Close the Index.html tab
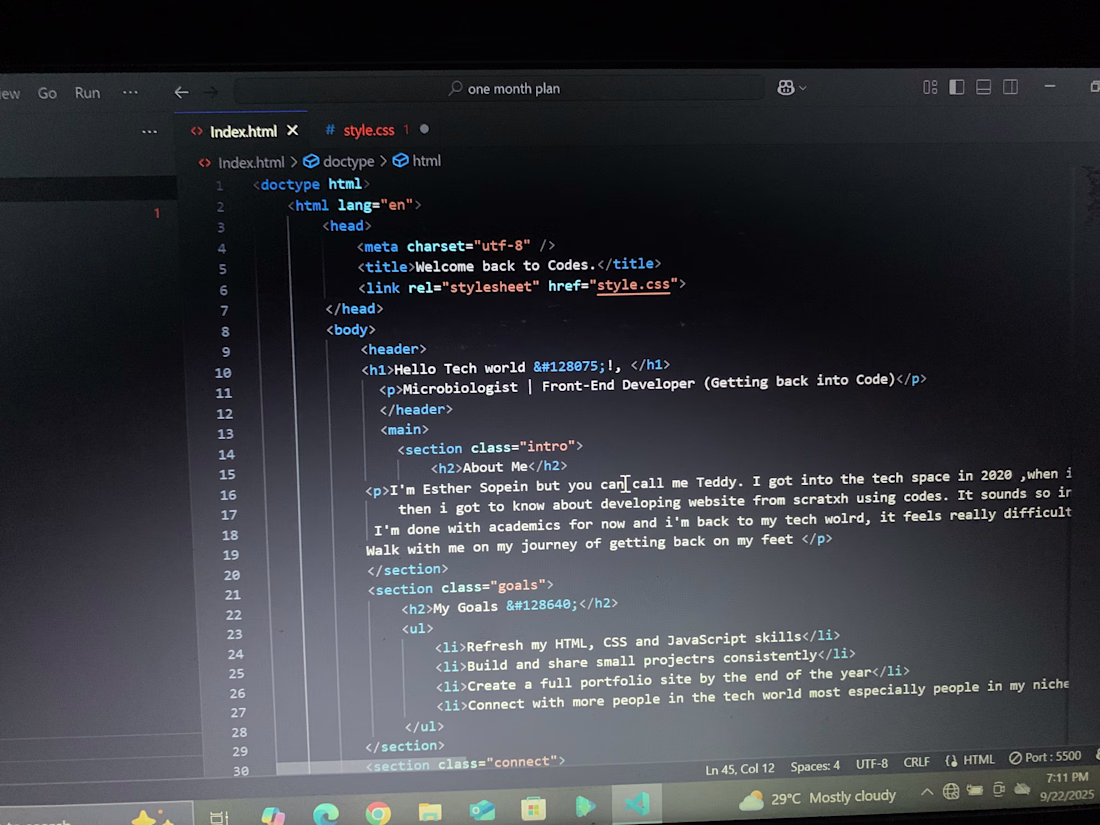Screen dimensions: 1100x825 (293, 130)
